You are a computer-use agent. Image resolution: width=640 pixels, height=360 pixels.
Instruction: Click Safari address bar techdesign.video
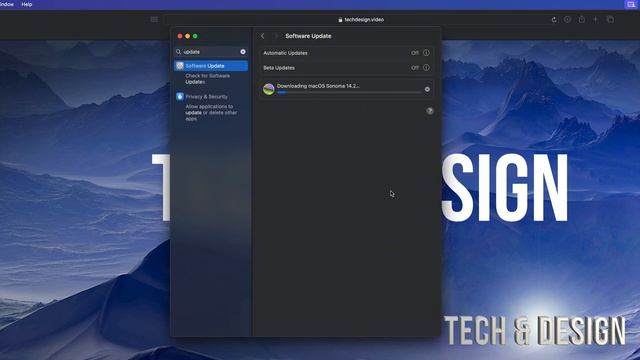click(361, 20)
